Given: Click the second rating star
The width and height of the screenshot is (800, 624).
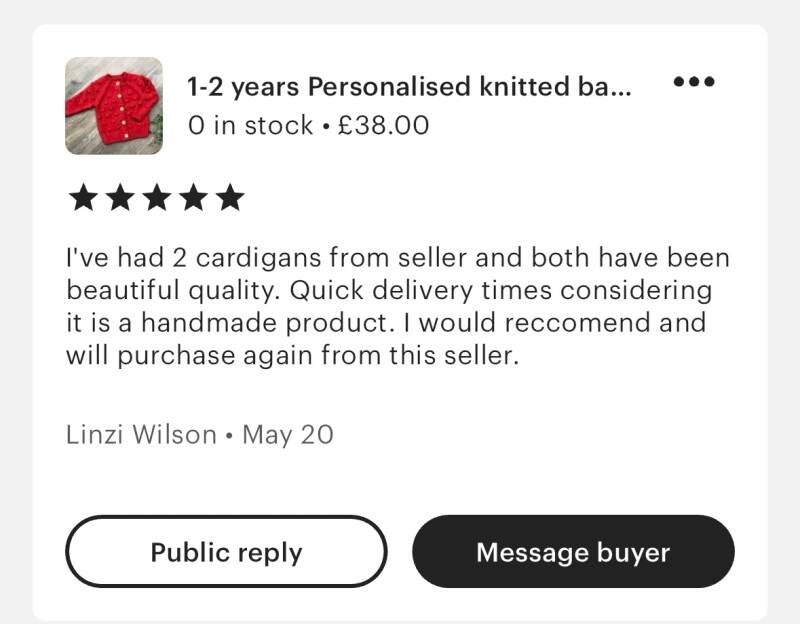Looking at the screenshot, I should click(119, 197).
